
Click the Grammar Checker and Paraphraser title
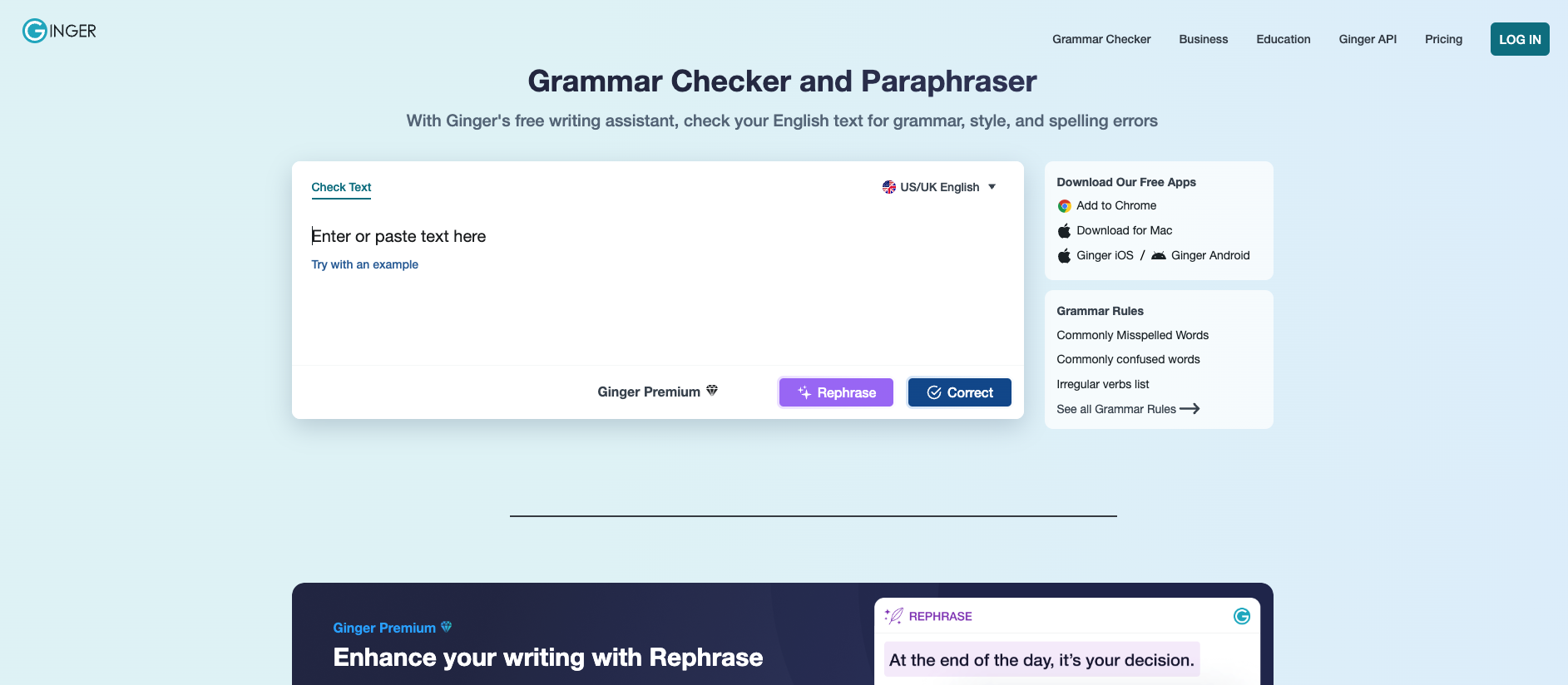pos(782,81)
